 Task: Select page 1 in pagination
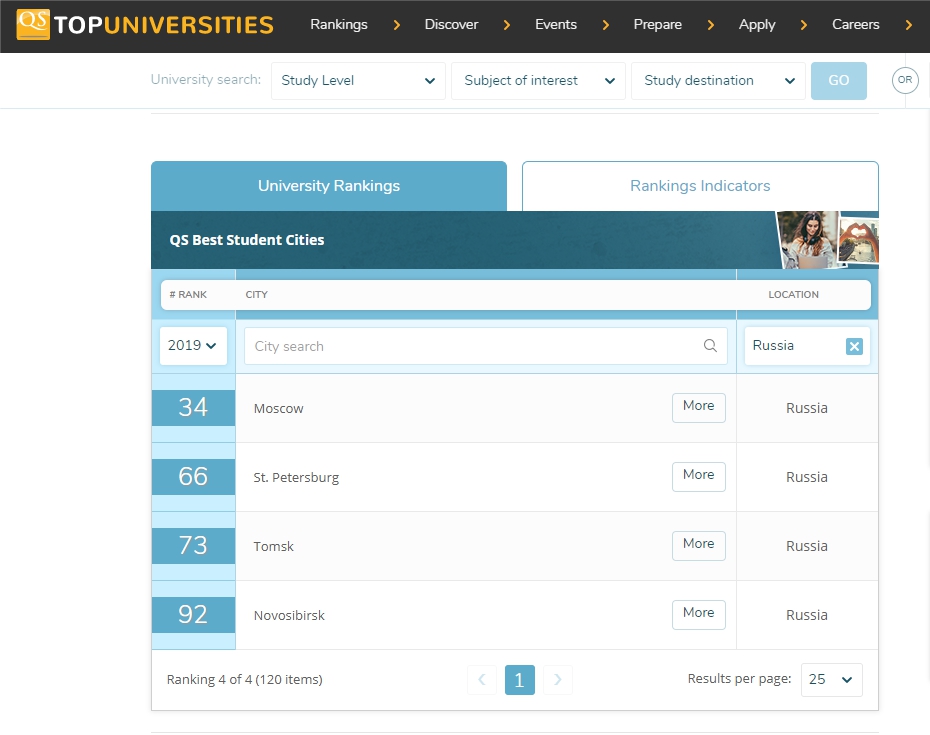520,679
